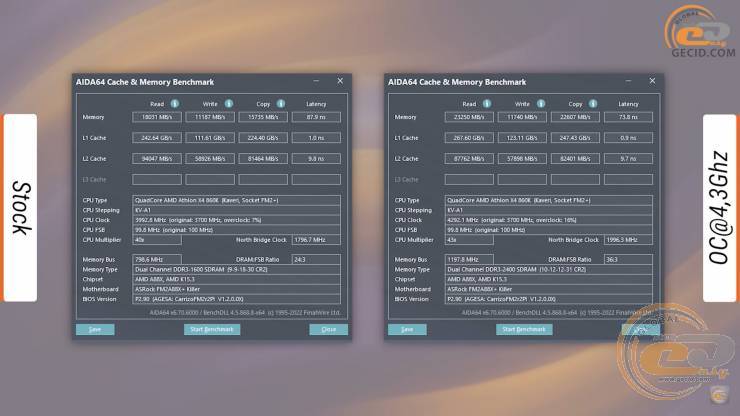The width and height of the screenshot is (740, 416).
Task: Select Memory Copy value 22607 MB/s
Action: 575,117
